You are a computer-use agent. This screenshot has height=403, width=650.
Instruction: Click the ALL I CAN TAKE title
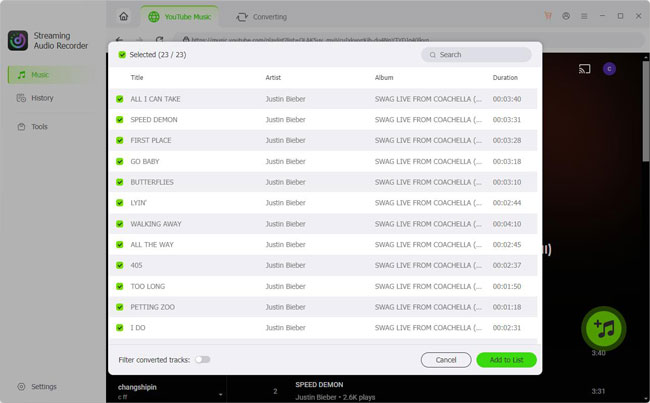click(155, 99)
